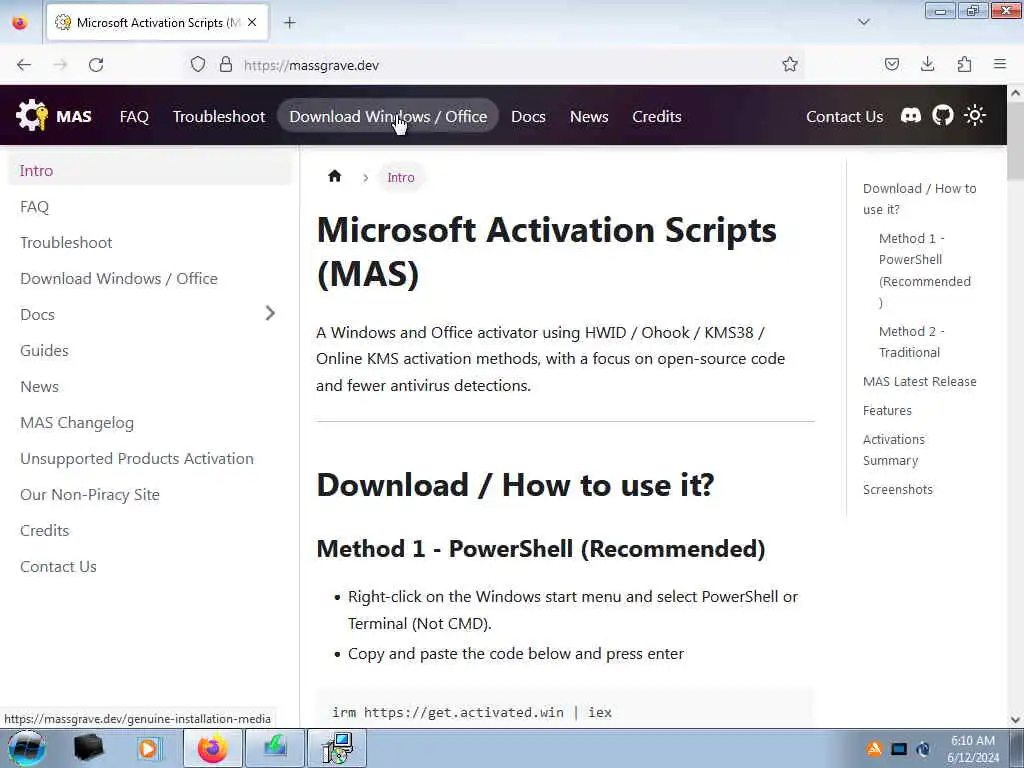This screenshot has width=1024, height=768.
Task: Click the taskbar clock at 6:10 AM
Action: pos(972,749)
